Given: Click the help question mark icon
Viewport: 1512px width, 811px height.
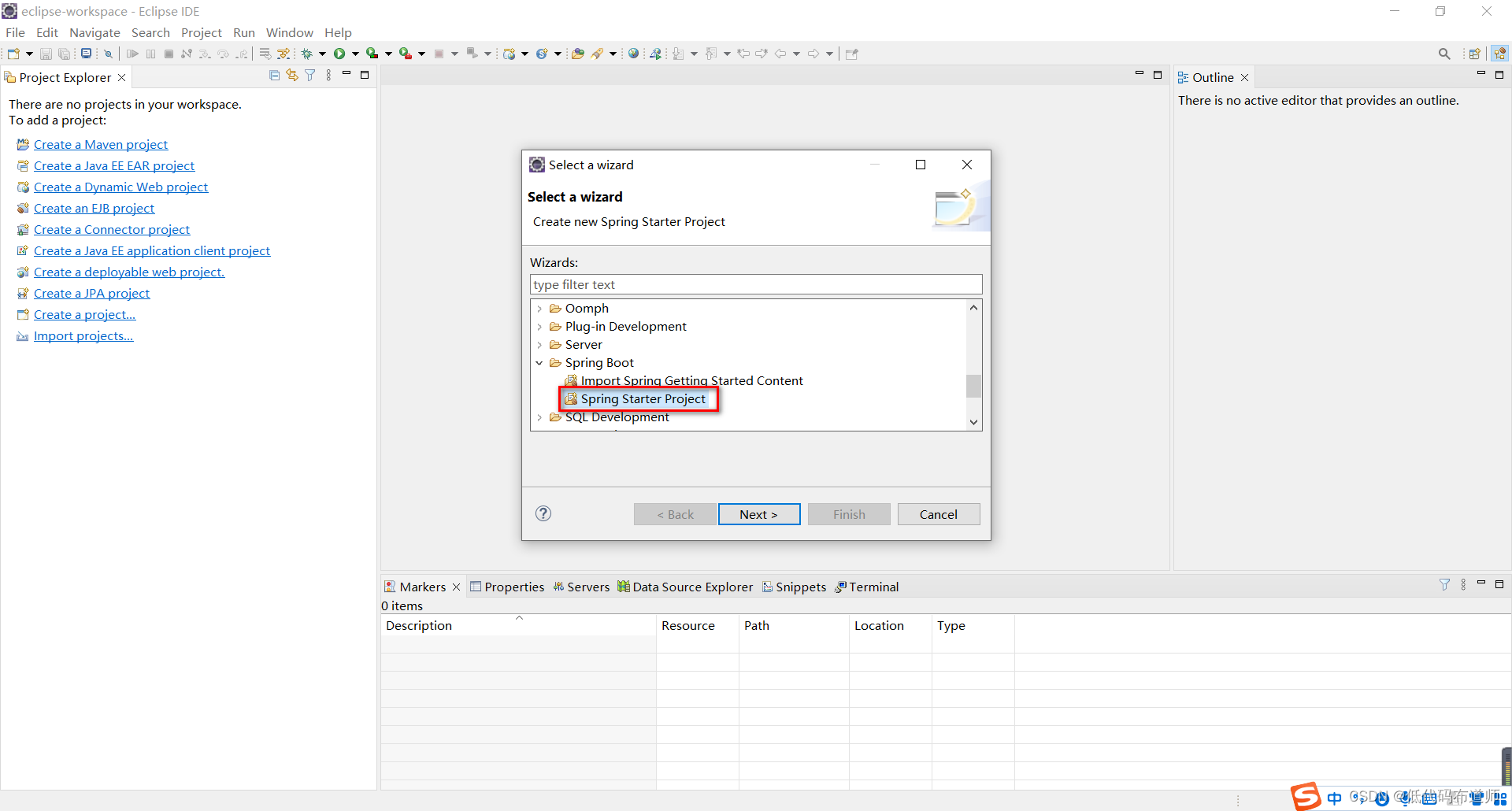Looking at the screenshot, I should (543, 513).
